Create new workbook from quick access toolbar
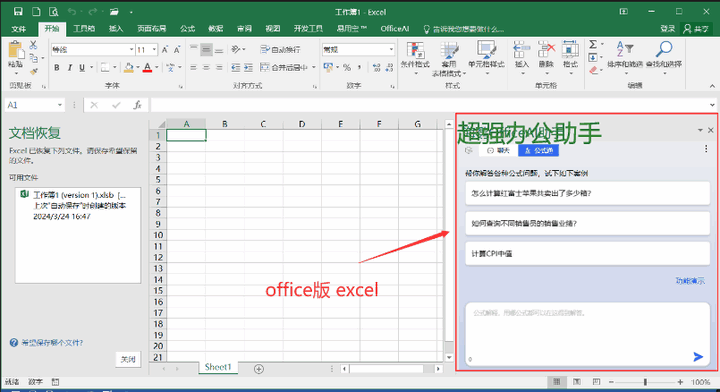This screenshot has width=720, height=392. pyautogui.click(x=36, y=11)
